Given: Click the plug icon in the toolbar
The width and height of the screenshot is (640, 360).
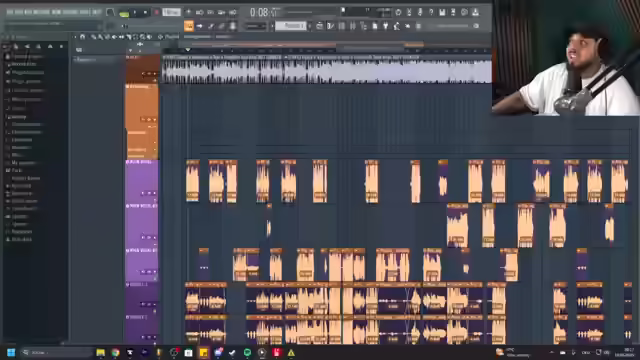Looking at the screenshot, I should pyautogui.click(x=385, y=26).
